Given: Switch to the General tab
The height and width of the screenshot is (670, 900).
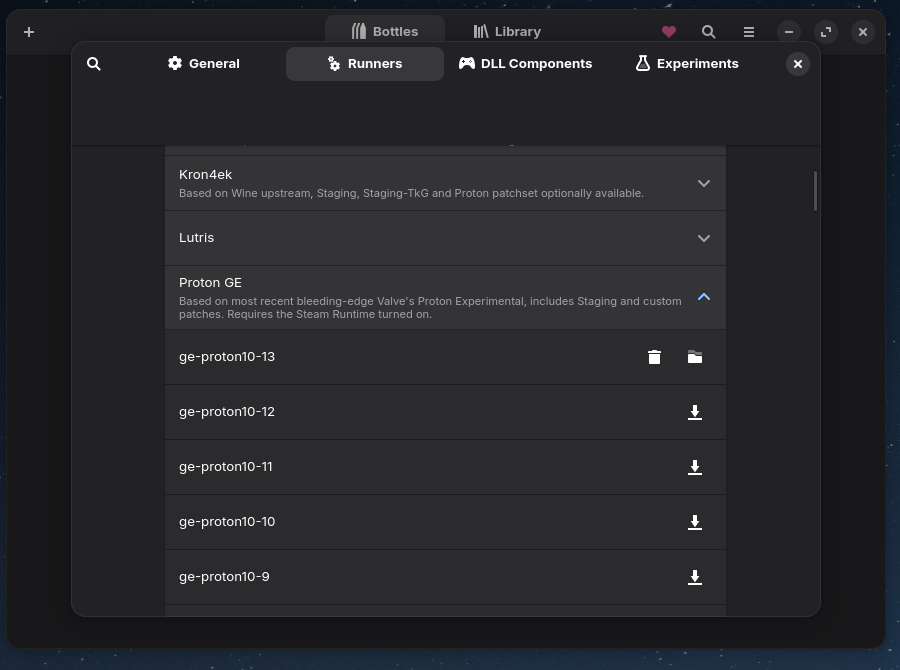Looking at the screenshot, I should click(x=204, y=64).
